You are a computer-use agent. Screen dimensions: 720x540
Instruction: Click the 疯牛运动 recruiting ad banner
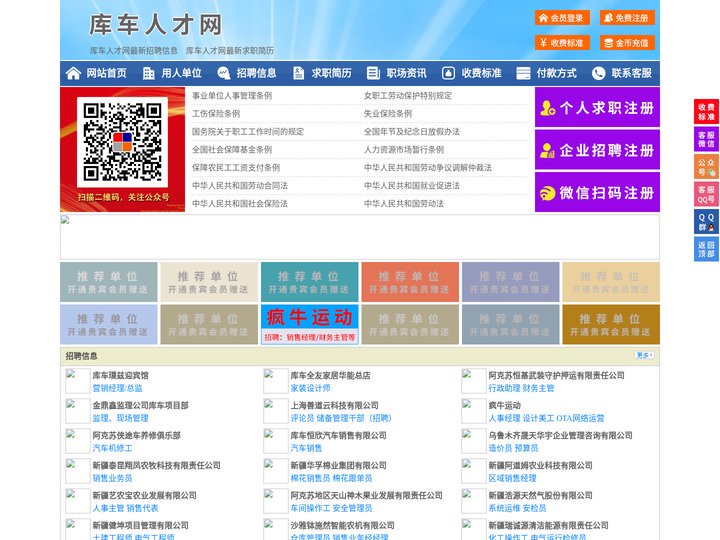309,324
